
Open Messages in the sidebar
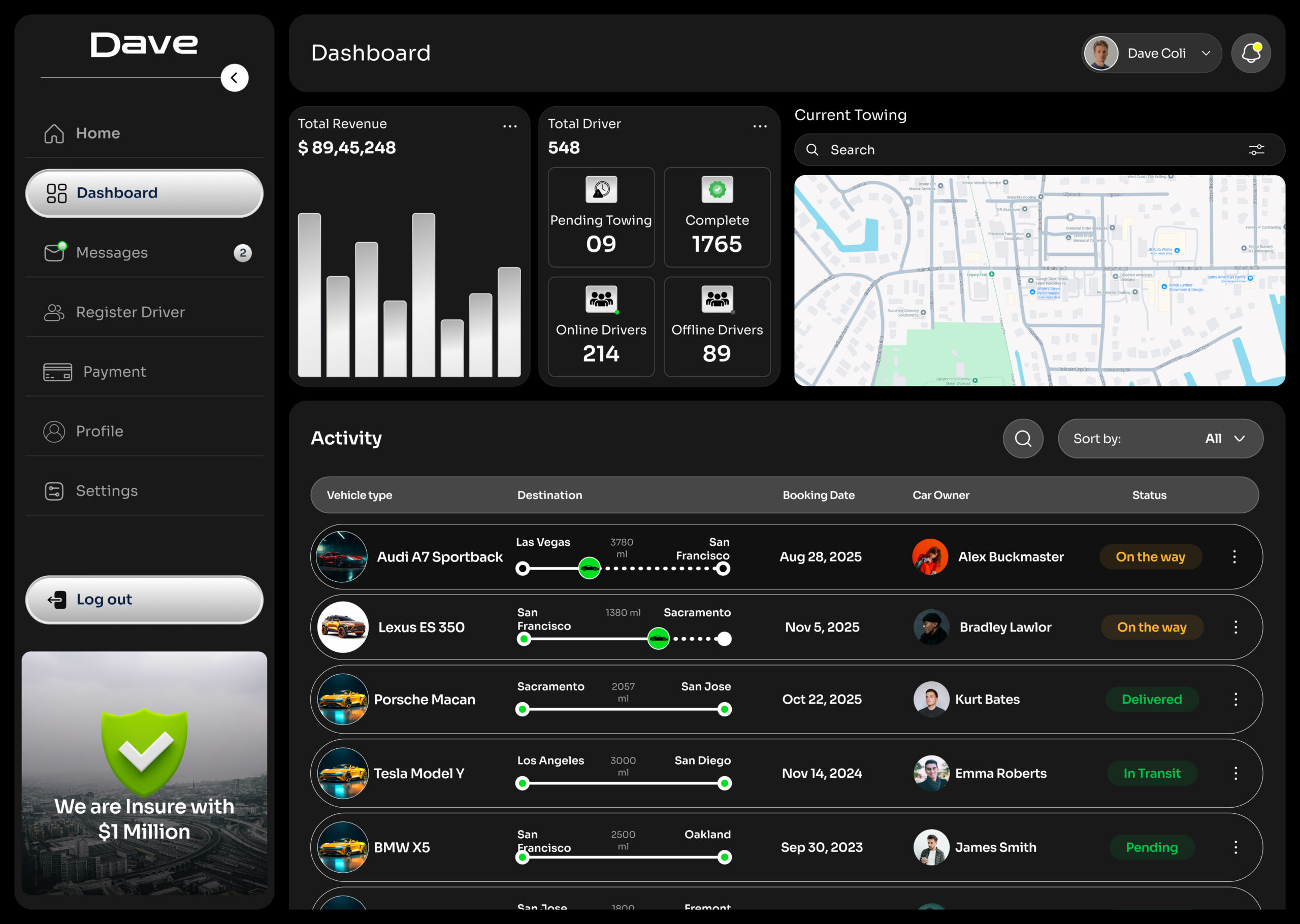112,253
